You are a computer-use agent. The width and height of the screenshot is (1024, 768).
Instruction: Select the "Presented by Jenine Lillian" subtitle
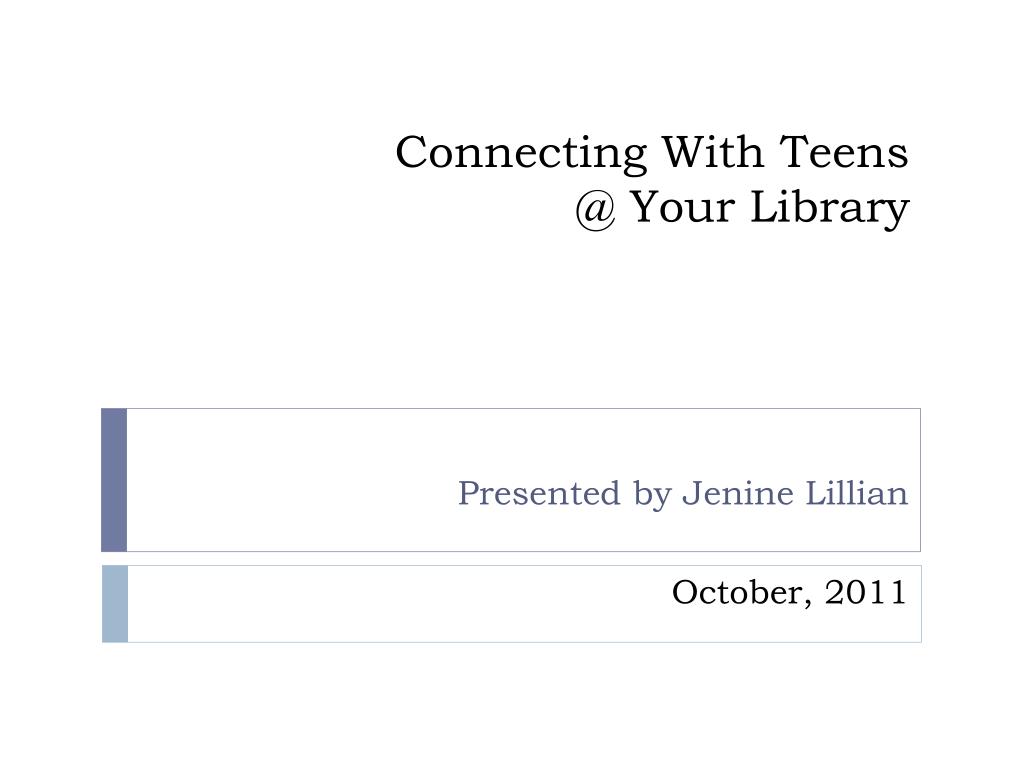tap(682, 494)
